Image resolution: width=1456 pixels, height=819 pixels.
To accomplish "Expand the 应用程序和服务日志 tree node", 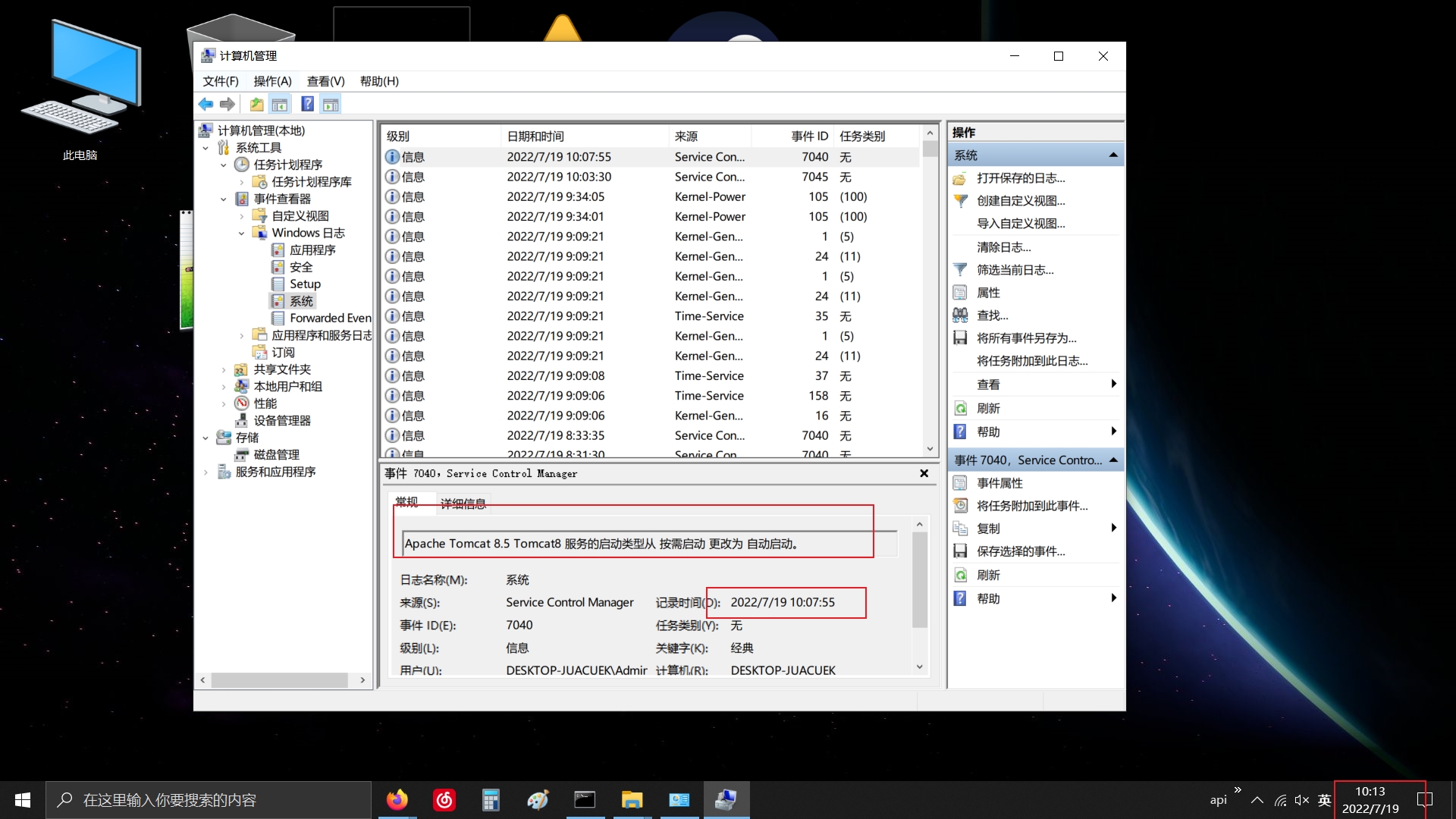I will (242, 335).
